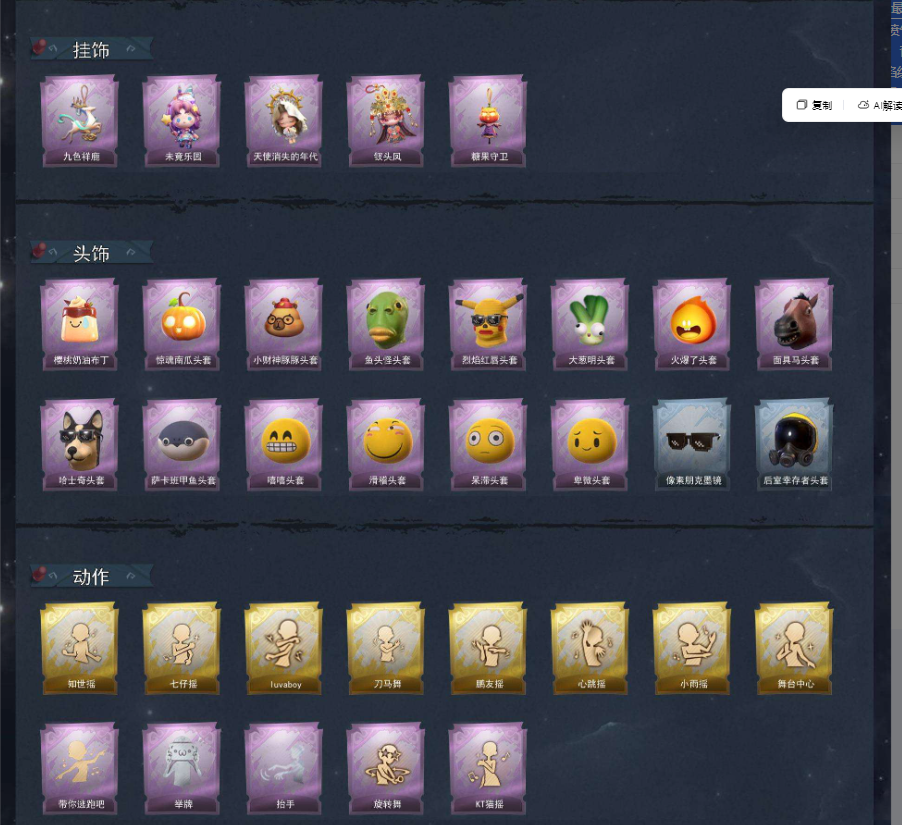The width and height of the screenshot is (902, 825).
Task: Open the 像素朋克墨镜 pixel sunglasses item
Action: tap(693, 445)
